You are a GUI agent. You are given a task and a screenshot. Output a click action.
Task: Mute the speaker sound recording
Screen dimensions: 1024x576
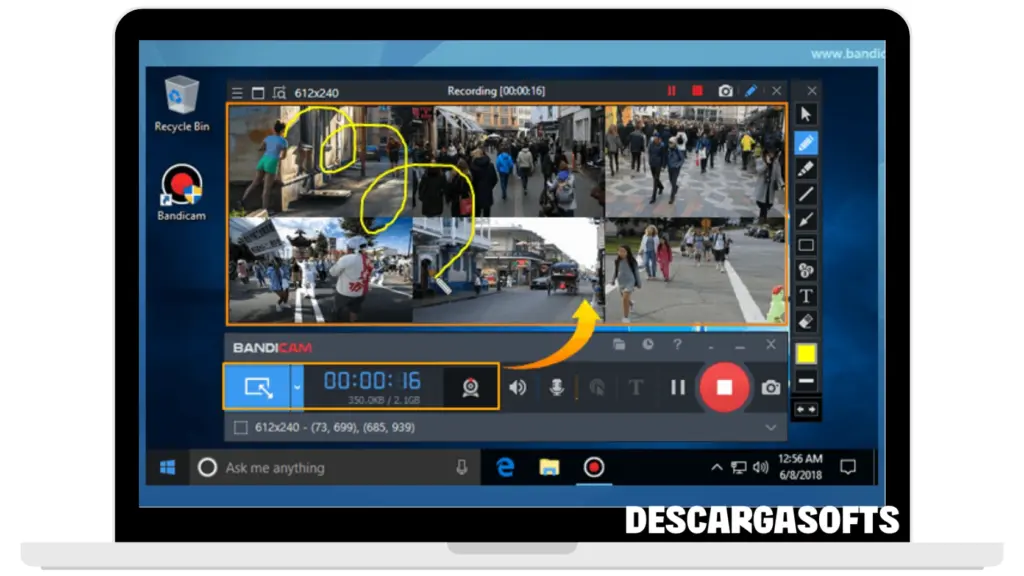(x=517, y=387)
